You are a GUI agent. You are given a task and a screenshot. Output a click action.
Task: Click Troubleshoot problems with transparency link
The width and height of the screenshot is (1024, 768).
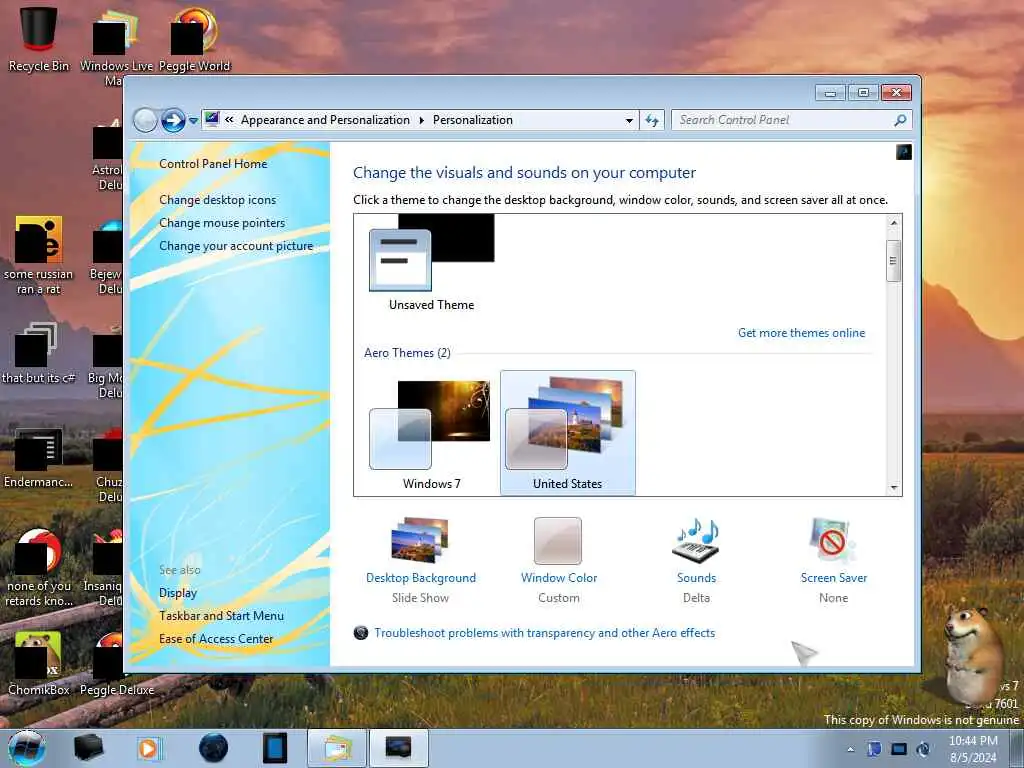point(545,633)
